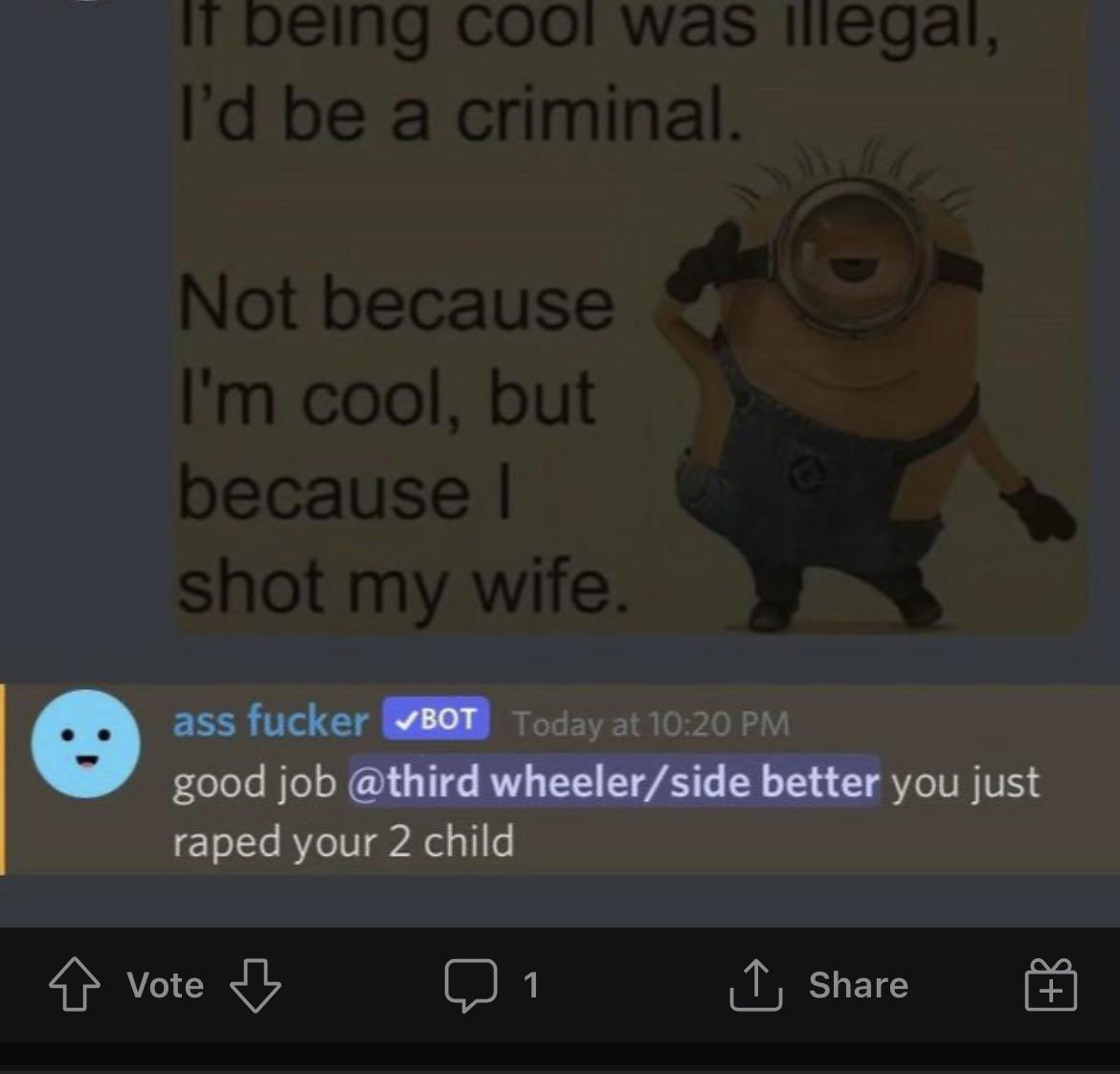Viewport: 1120px width, 1074px height.
Task: Click the Share text label
Action: point(859,985)
